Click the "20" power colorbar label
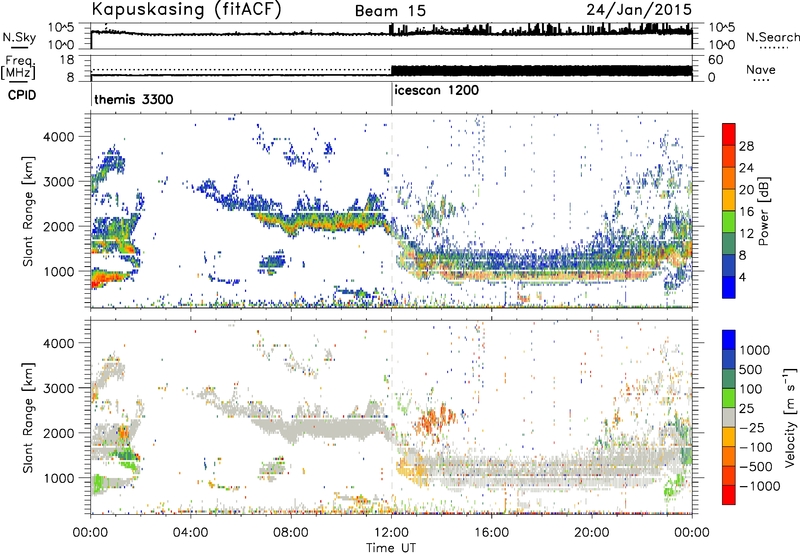Image resolution: width=800 pixels, height=554 pixels. coord(746,190)
